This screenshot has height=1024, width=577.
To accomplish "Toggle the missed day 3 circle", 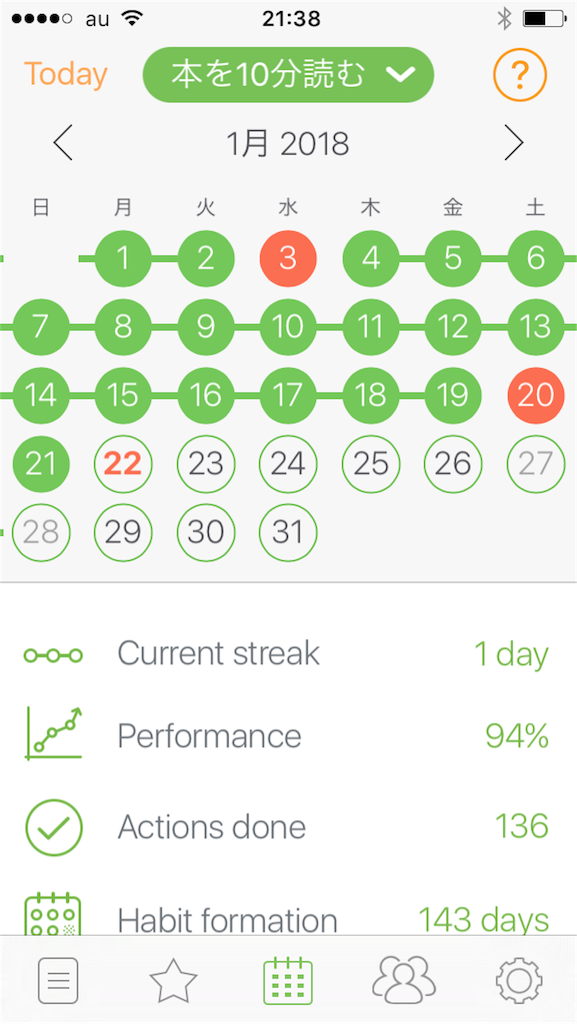I will [288, 259].
